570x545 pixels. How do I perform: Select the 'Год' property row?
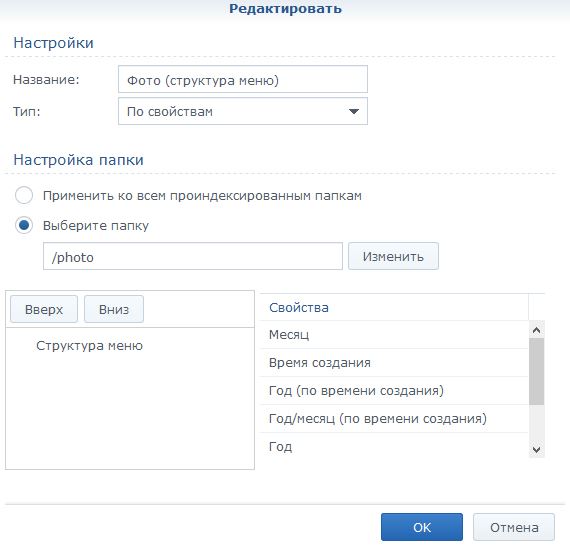pos(394,446)
